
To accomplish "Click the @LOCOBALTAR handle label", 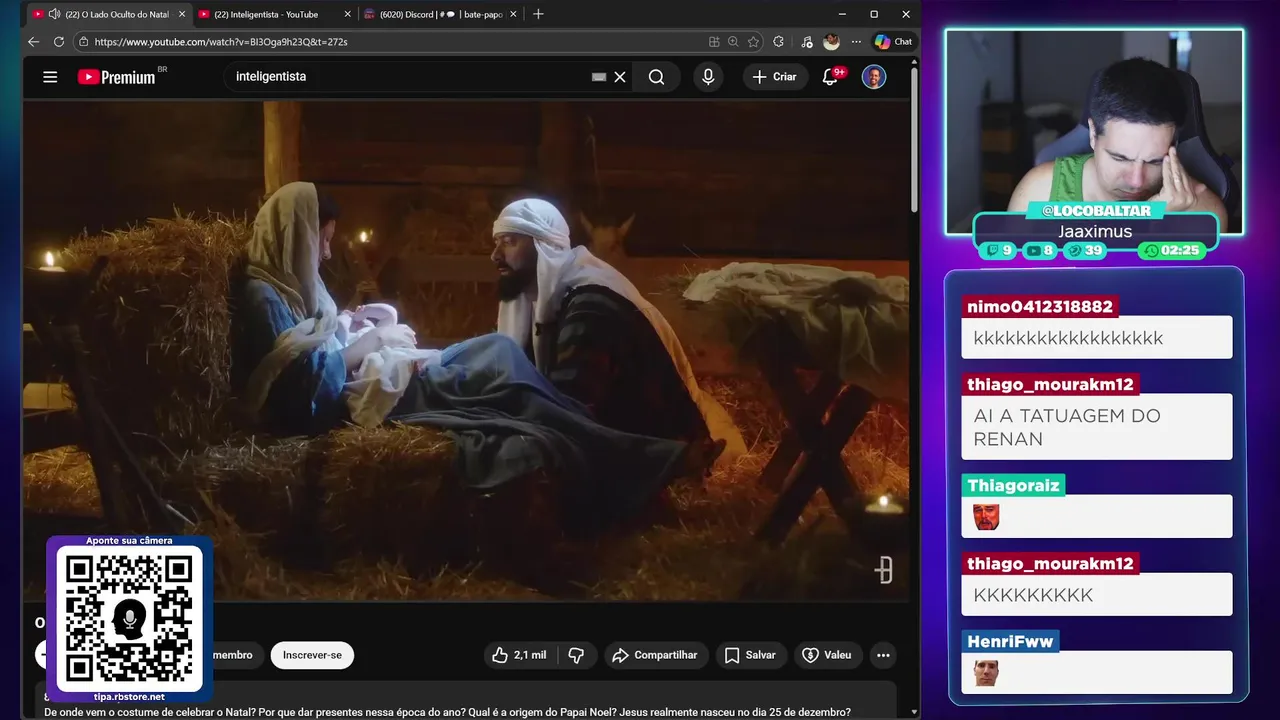I will pyautogui.click(x=1094, y=211).
